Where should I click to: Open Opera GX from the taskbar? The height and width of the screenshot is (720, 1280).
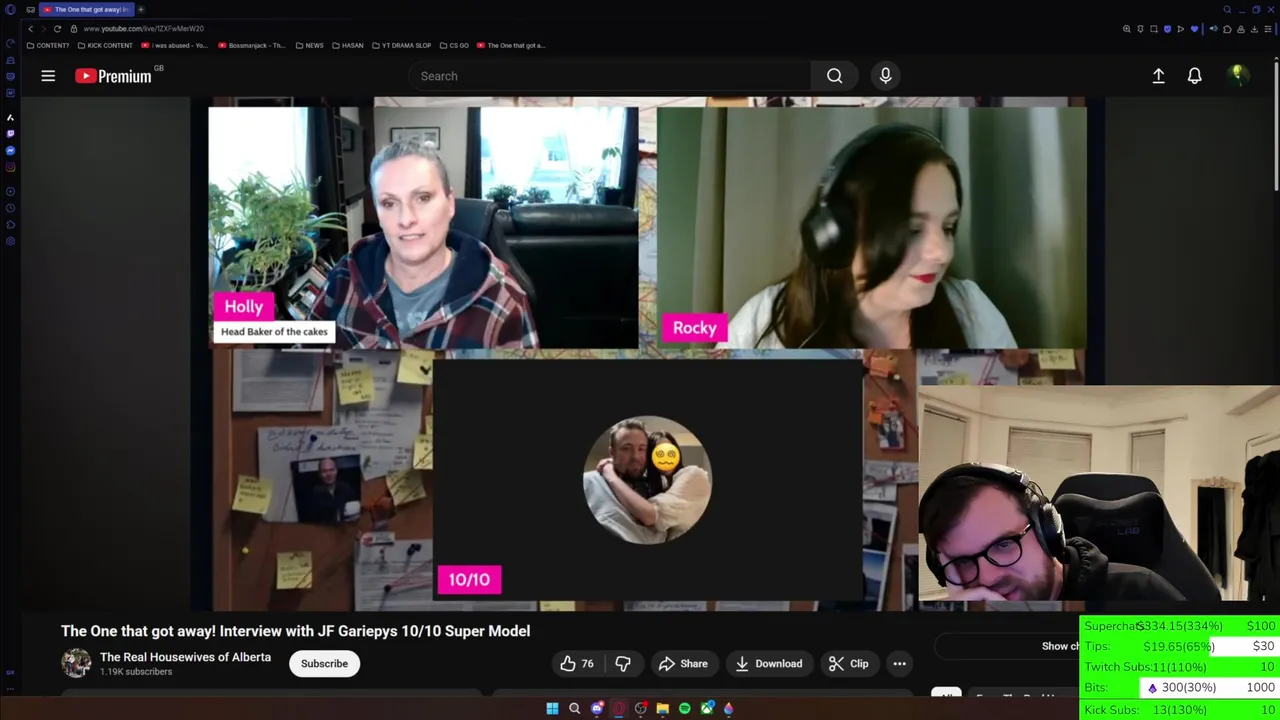point(619,708)
